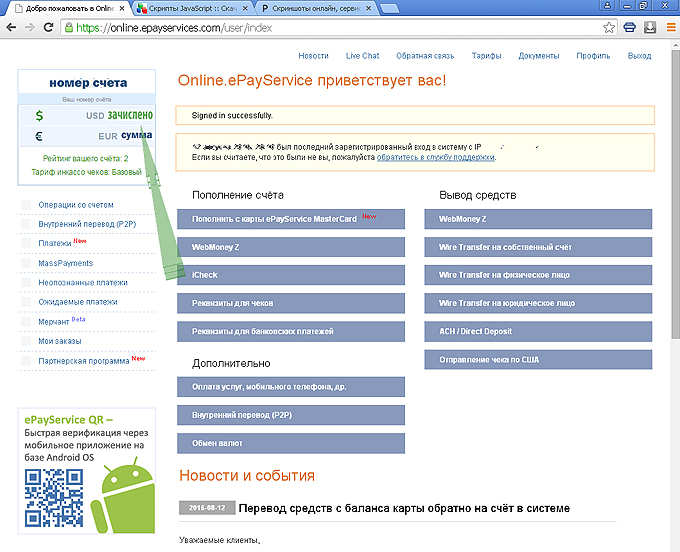Open Тарифы in the top menu

point(487,56)
